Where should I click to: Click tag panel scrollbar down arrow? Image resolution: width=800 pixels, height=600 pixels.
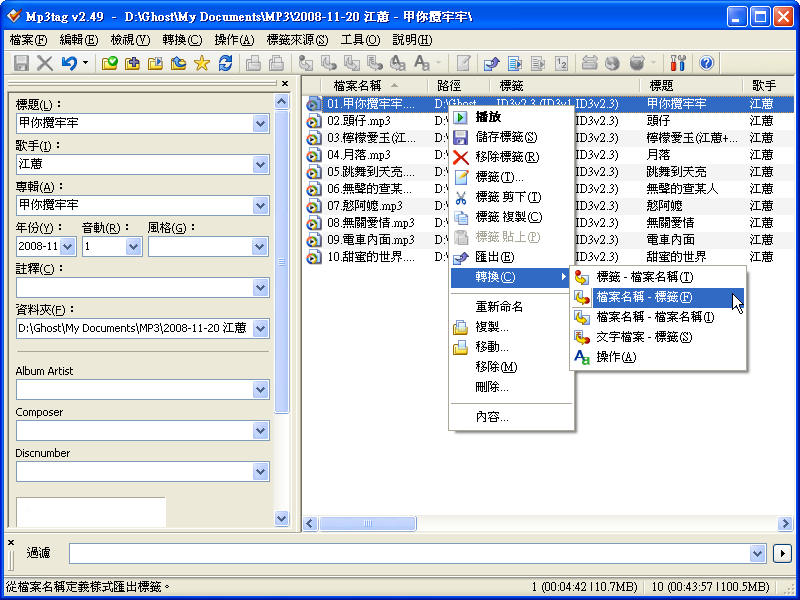click(x=282, y=518)
